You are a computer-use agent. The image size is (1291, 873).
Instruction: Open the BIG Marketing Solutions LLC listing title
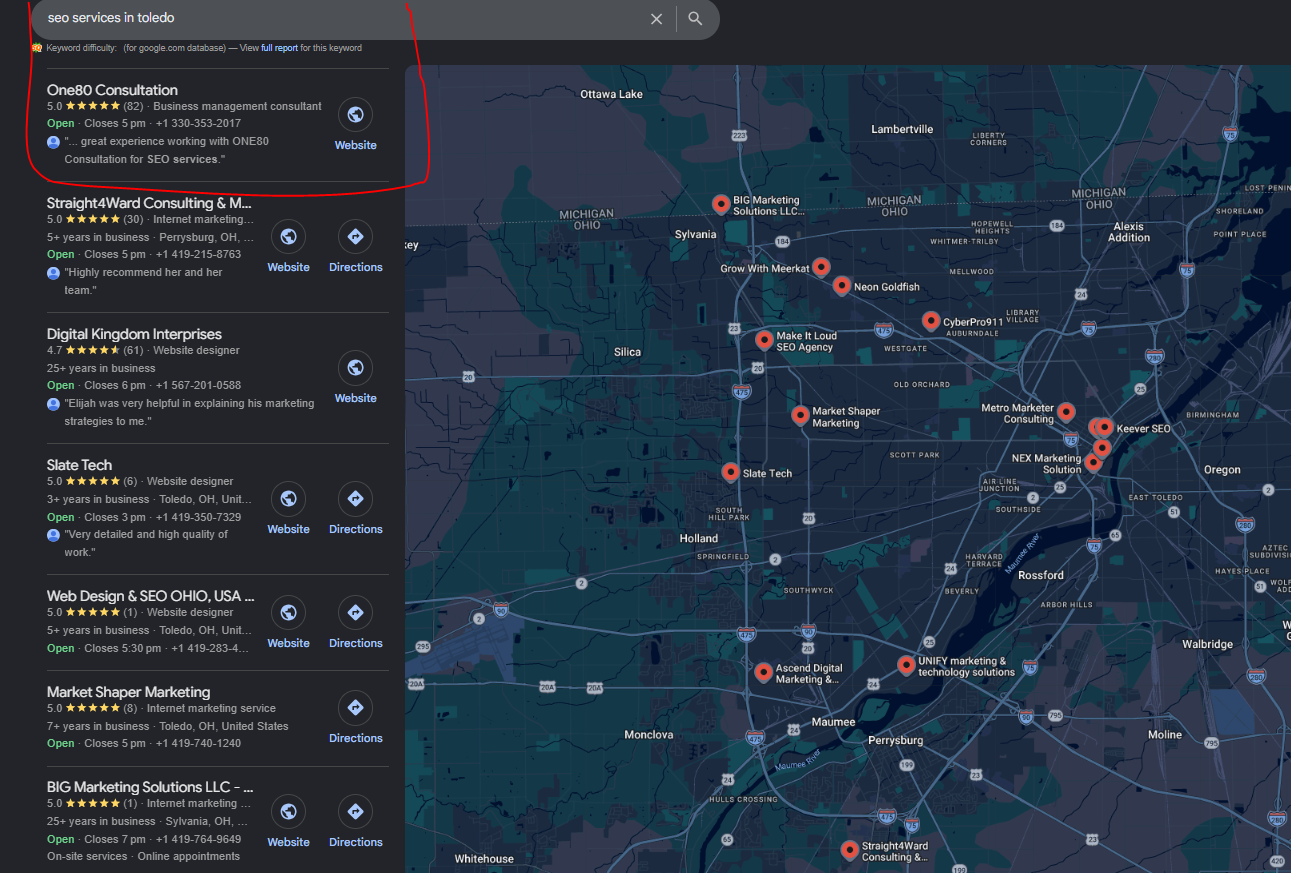[x=150, y=787]
